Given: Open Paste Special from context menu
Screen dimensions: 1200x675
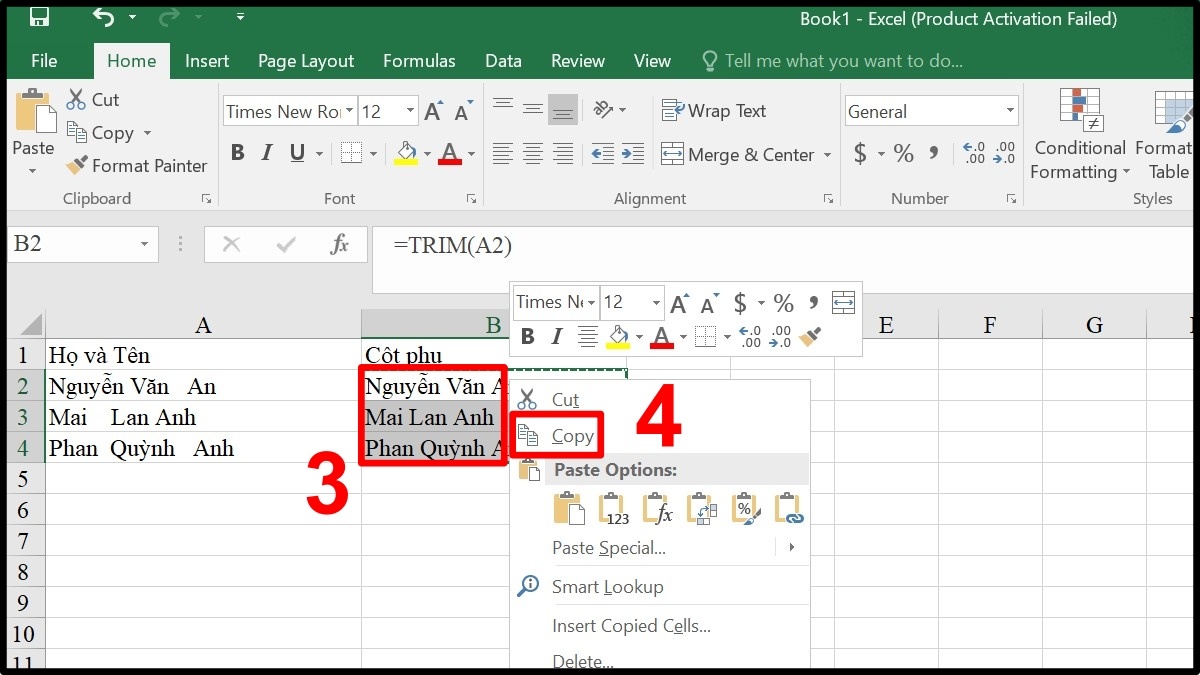Looking at the screenshot, I should point(609,548).
